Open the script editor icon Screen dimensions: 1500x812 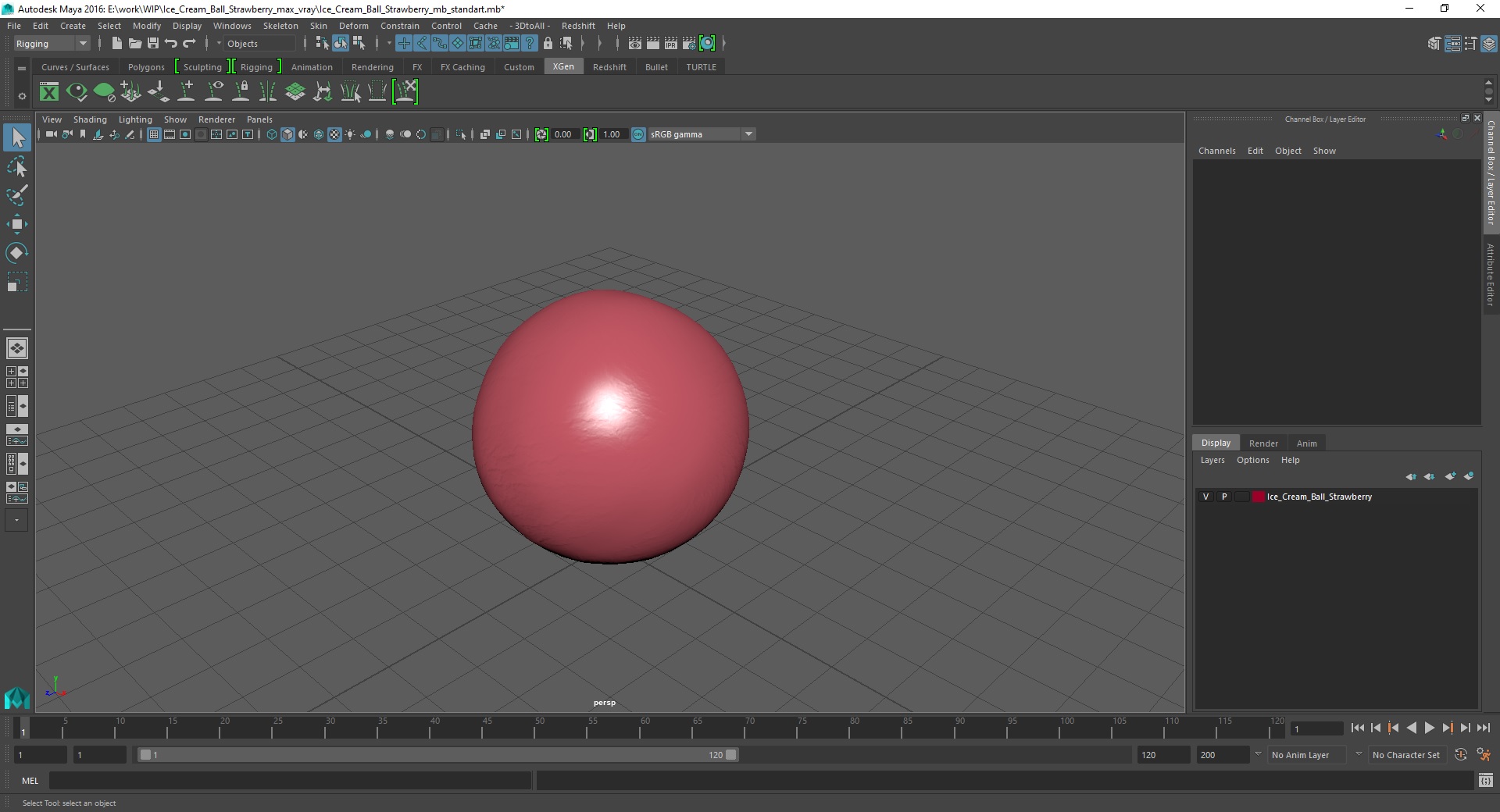1485,781
